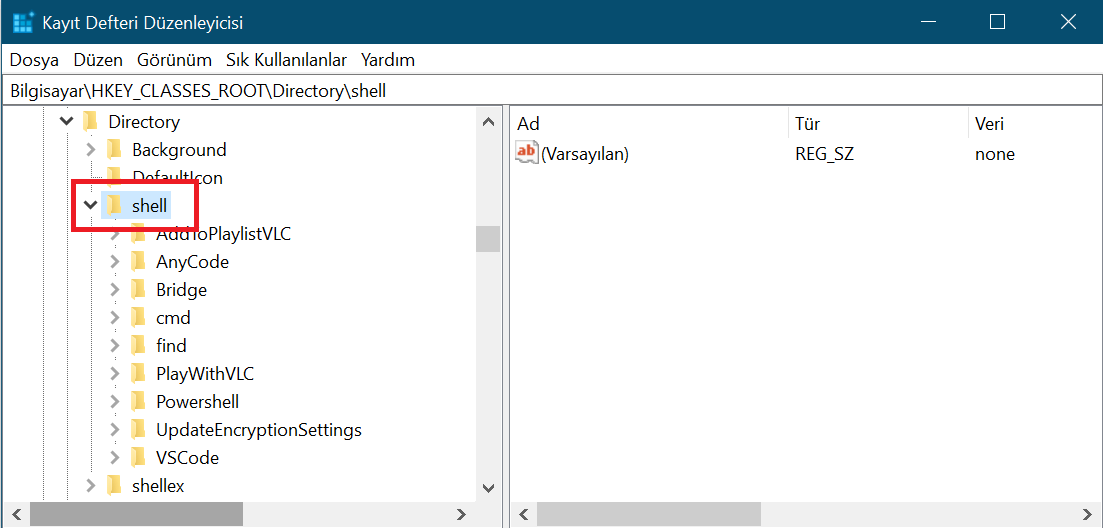Sort by the Ad column header

[651, 124]
